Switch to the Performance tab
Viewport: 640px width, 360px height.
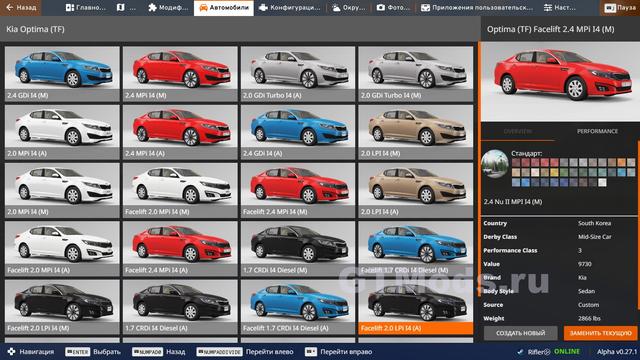coord(597,131)
